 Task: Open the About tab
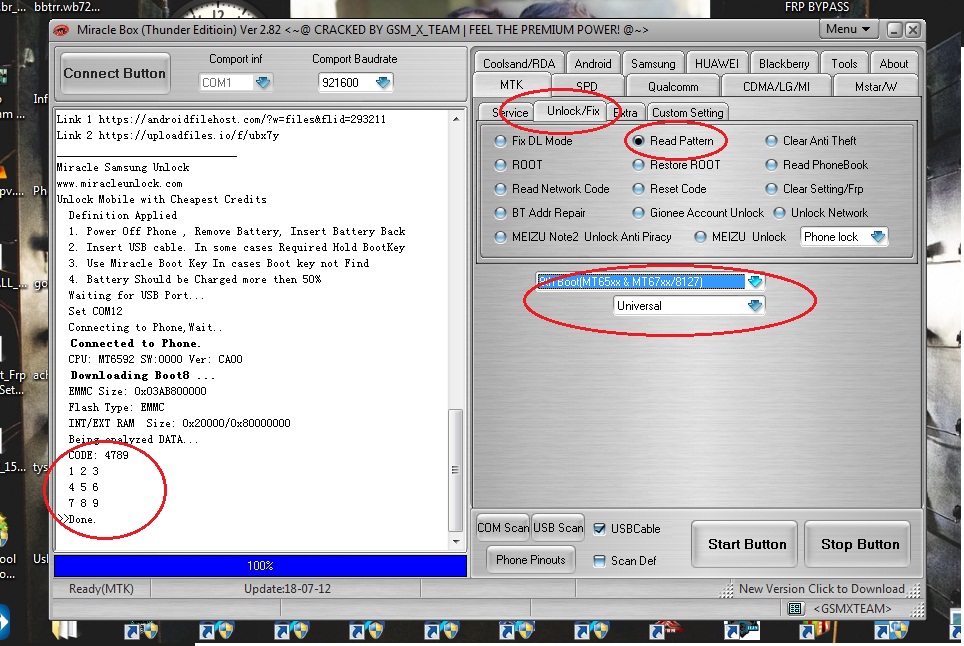[x=893, y=63]
